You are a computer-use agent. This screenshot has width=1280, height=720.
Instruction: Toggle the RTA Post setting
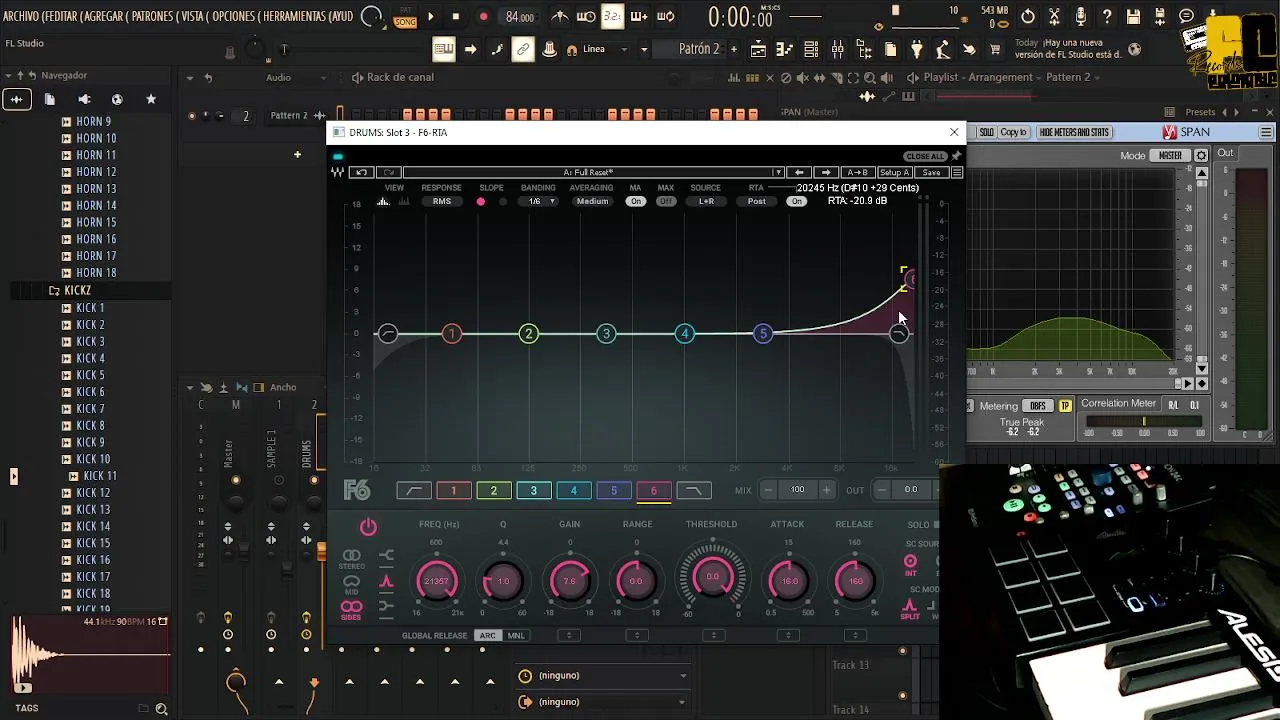tap(757, 201)
